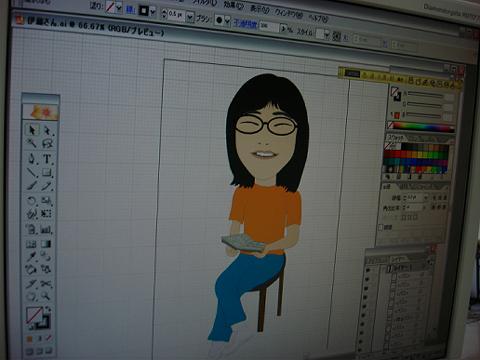This screenshot has height=360, width=480.
Task: Select the Zoom magnifier tool
Action: [46, 296]
